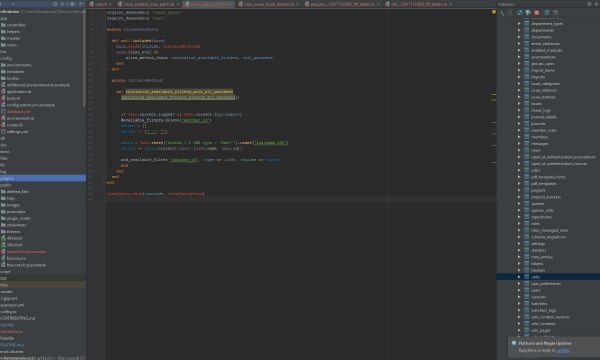This screenshot has width=600, height=360.
Task: Expand the enumerations table node
Action: pyautogui.click(x=519, y=57)
